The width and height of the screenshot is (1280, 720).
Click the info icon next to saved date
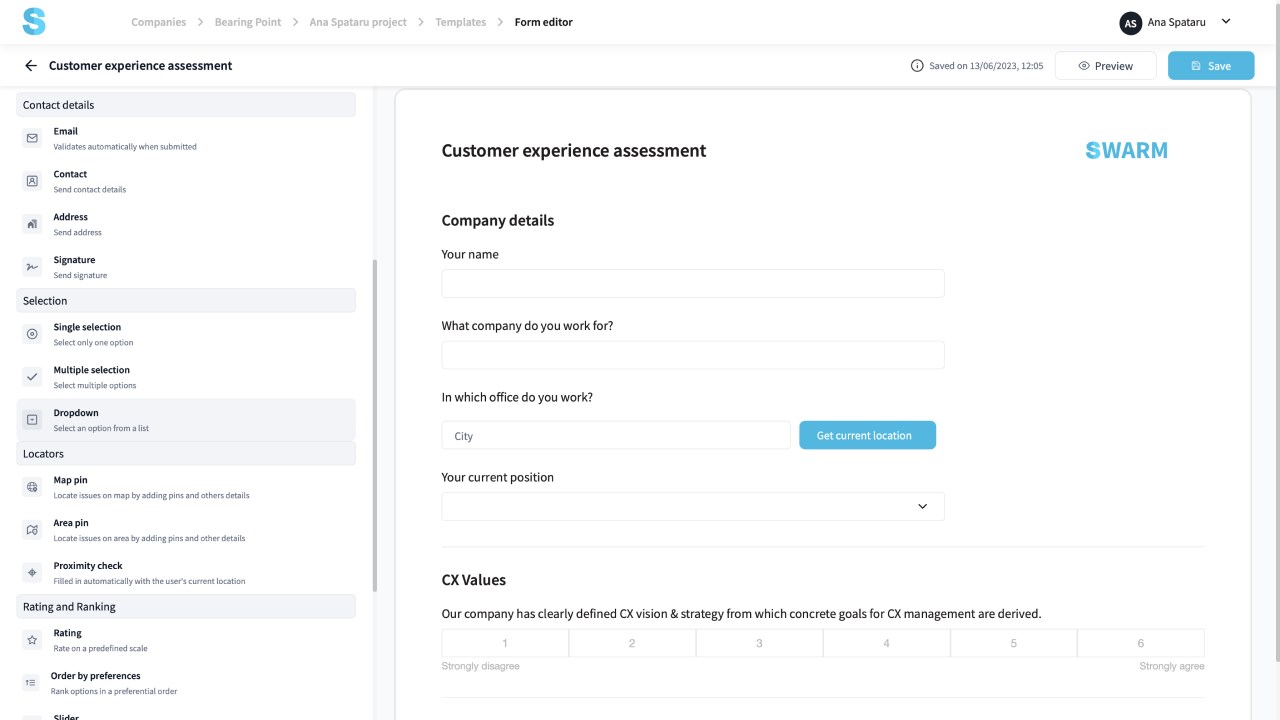[917, 66]
